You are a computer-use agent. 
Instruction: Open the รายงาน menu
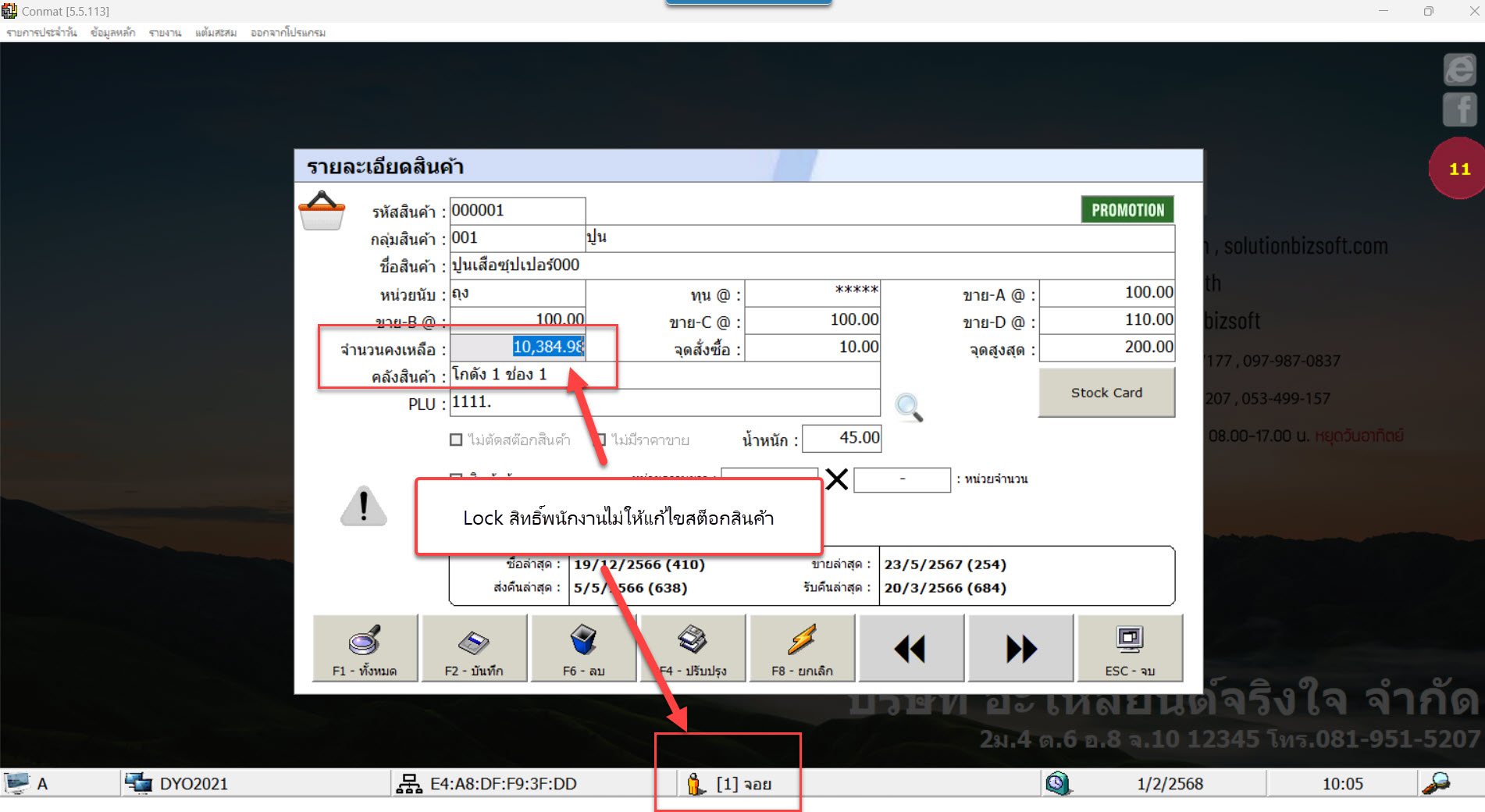(x=165, y=33)
